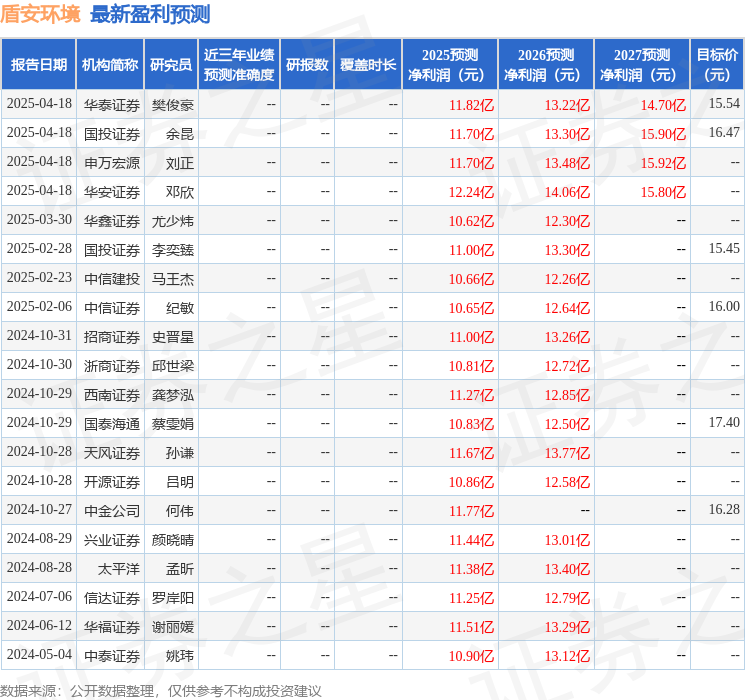Click the 目标价 column header
Image resolution: width=745 pixels, height=700 pixels.
tap(717, 65)
